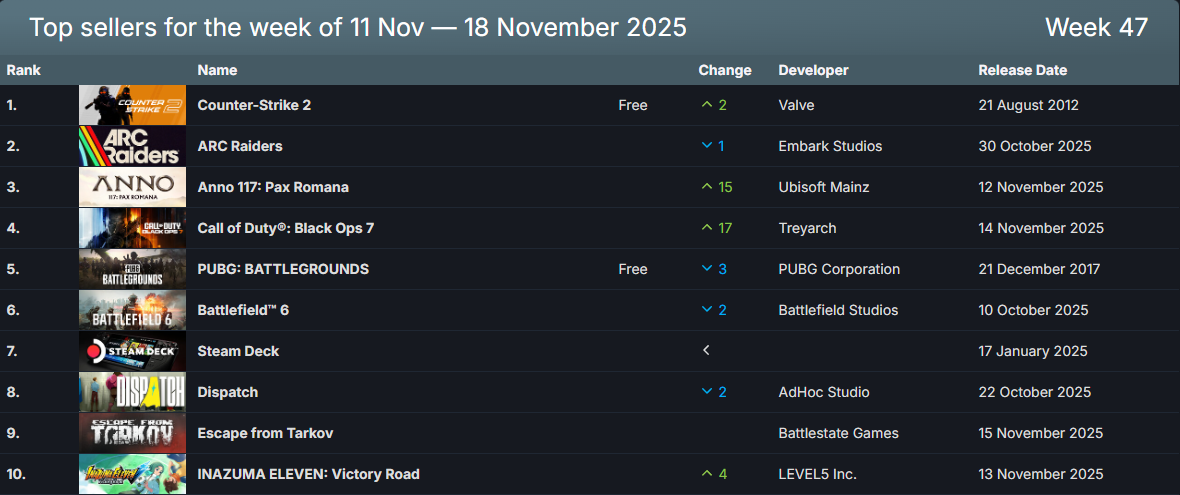
Task: Click the Counter-Strike 2 game thumbnail
Action: 132,105
